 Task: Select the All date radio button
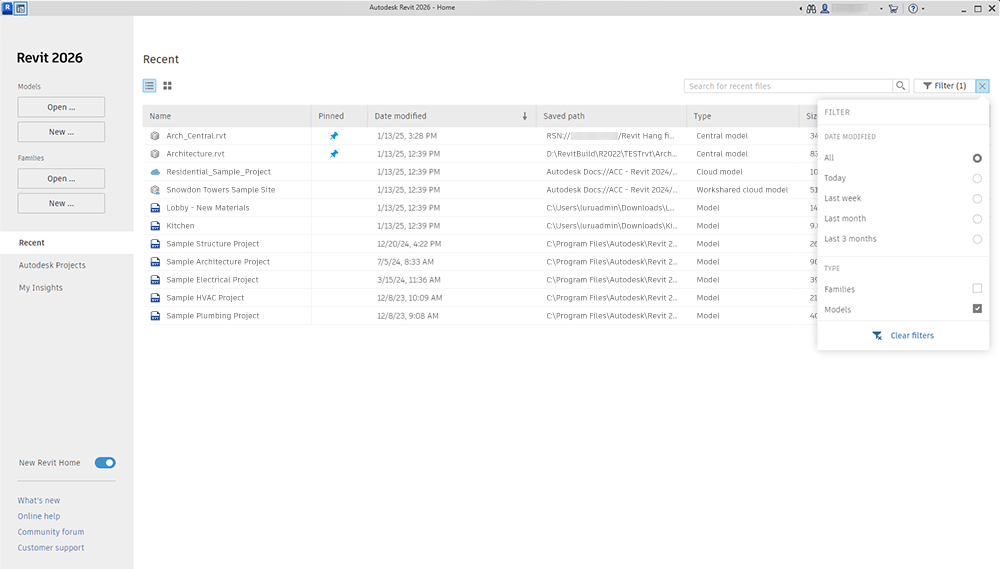pyautogui.click(x=977, y=158)
